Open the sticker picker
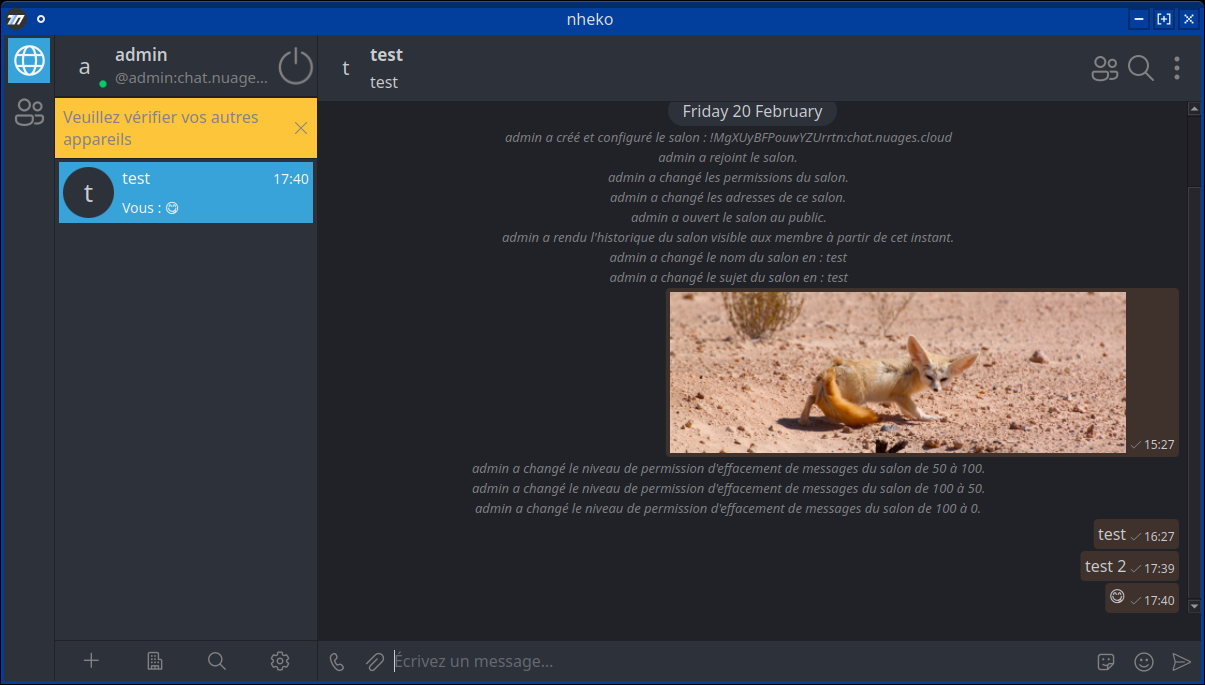 coord(1106,661)
